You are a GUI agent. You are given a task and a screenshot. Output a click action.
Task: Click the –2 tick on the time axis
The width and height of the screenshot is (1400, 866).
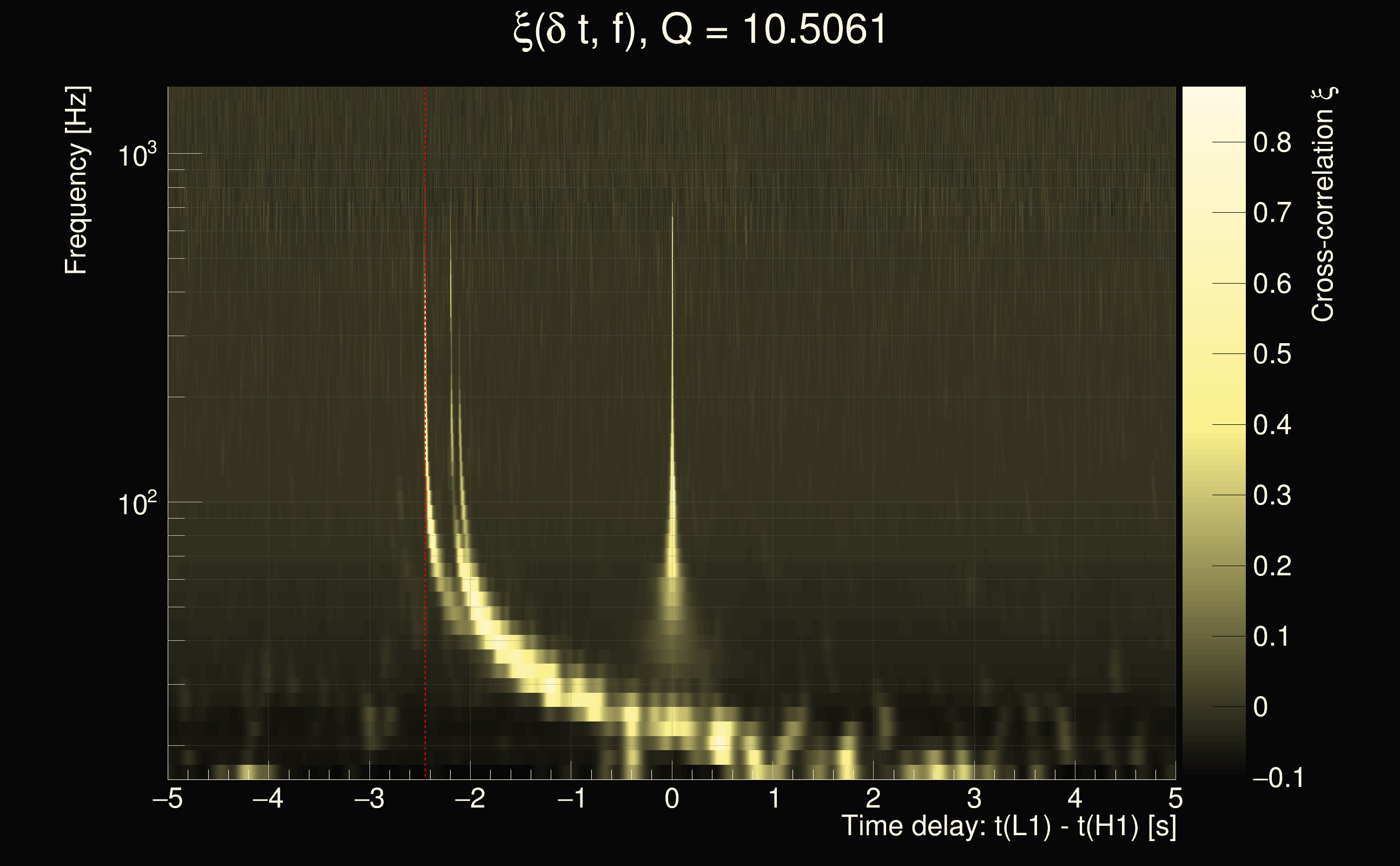[x=470, y=798]
